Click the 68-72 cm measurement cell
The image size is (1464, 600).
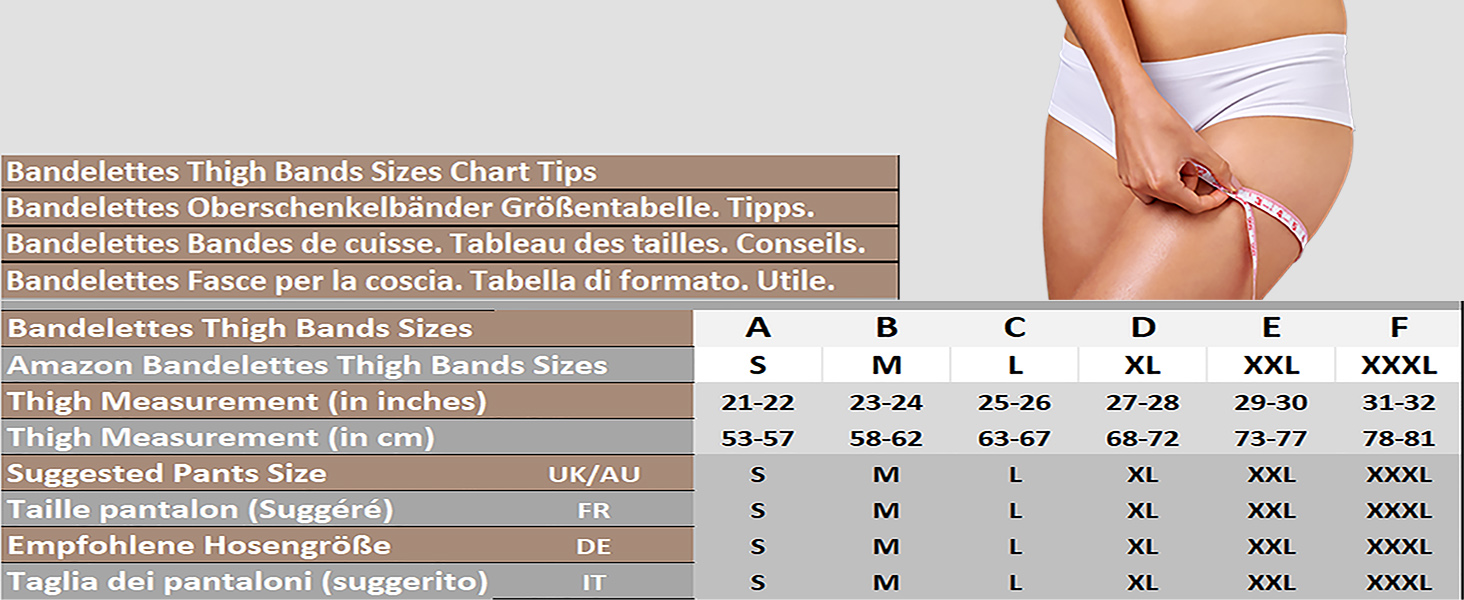pyautogui.click(x=1142, y=439)
